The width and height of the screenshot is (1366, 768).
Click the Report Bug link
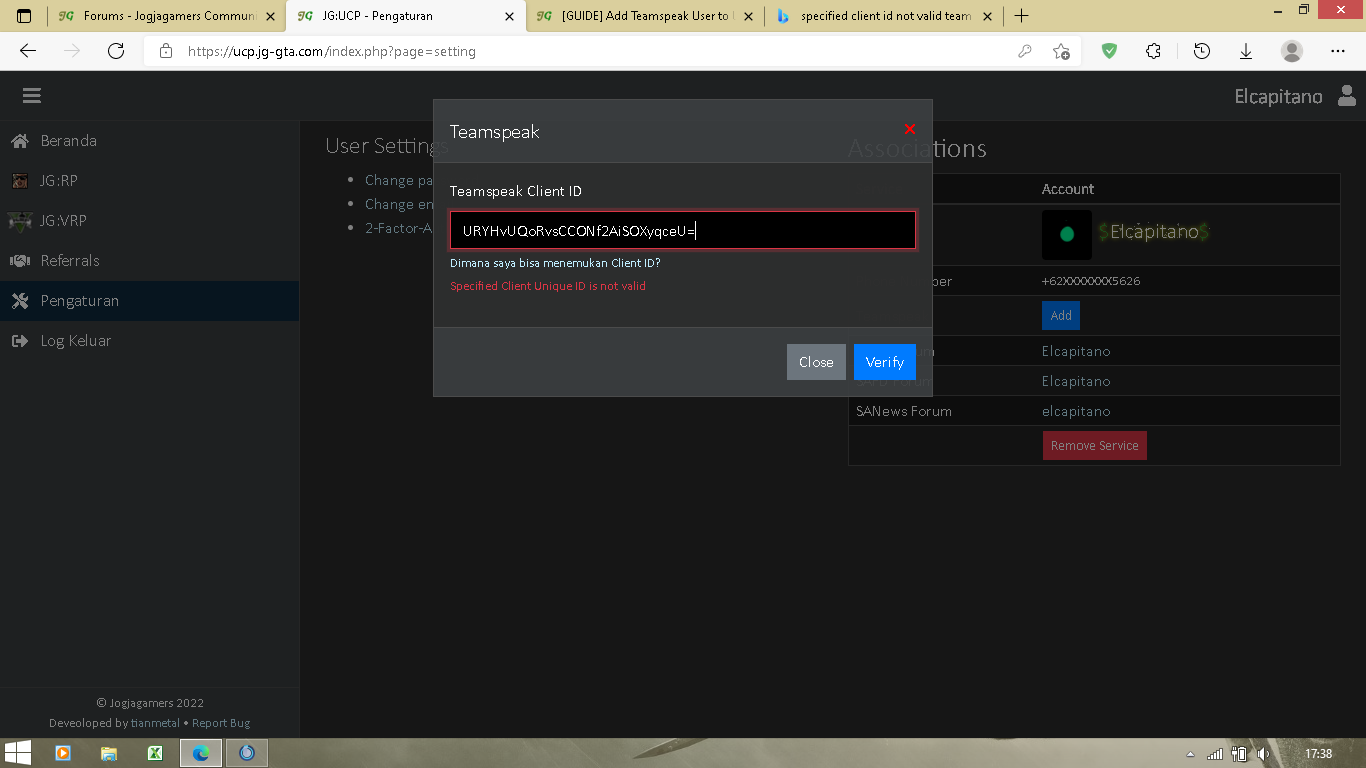click(221, 723)
